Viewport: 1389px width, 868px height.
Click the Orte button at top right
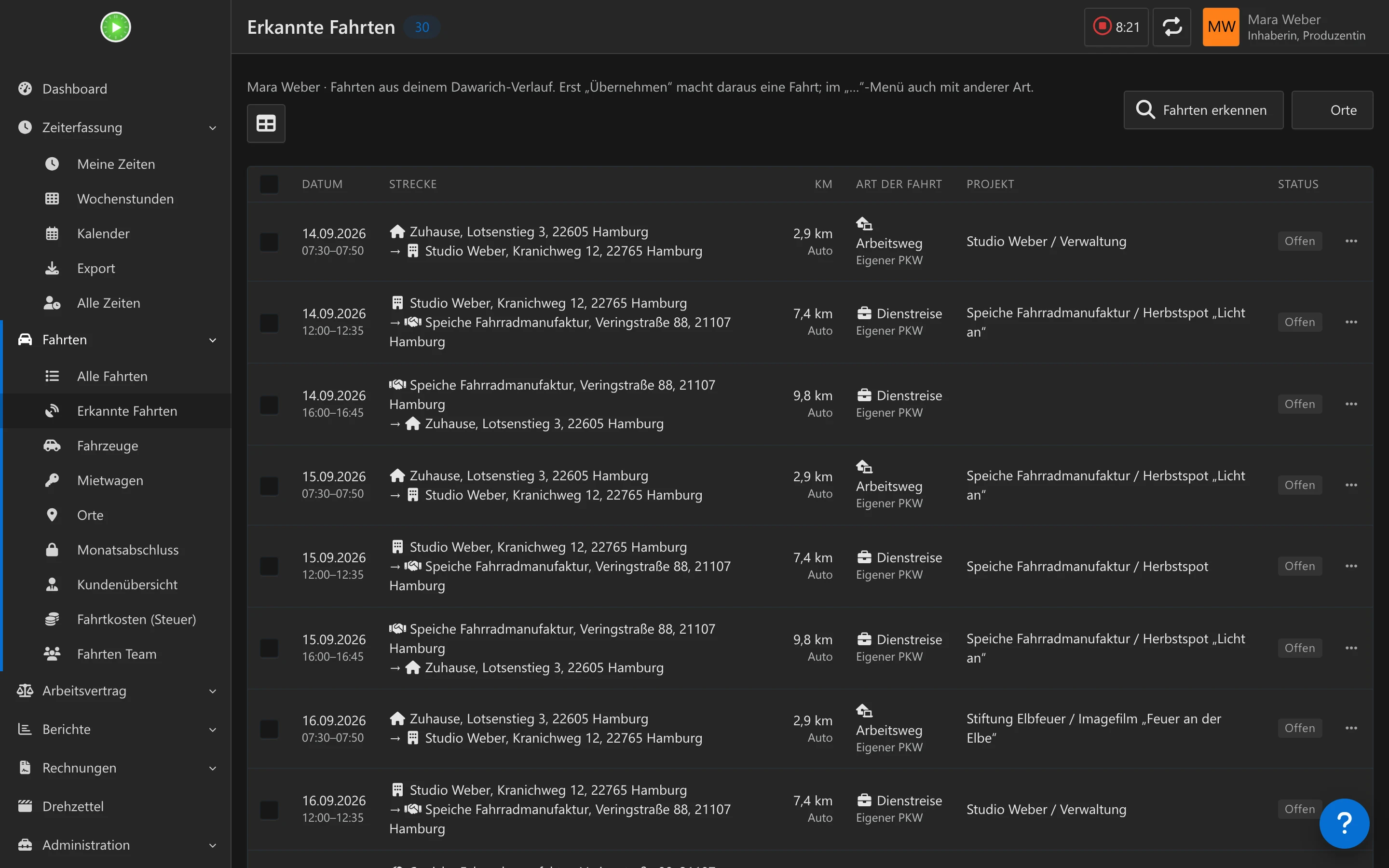[x=1332, y=109]
